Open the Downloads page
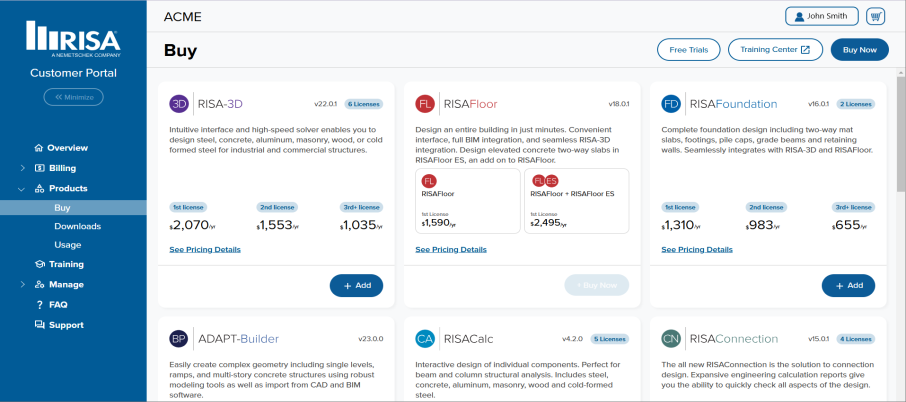The image size is (906, 402). 77,226
